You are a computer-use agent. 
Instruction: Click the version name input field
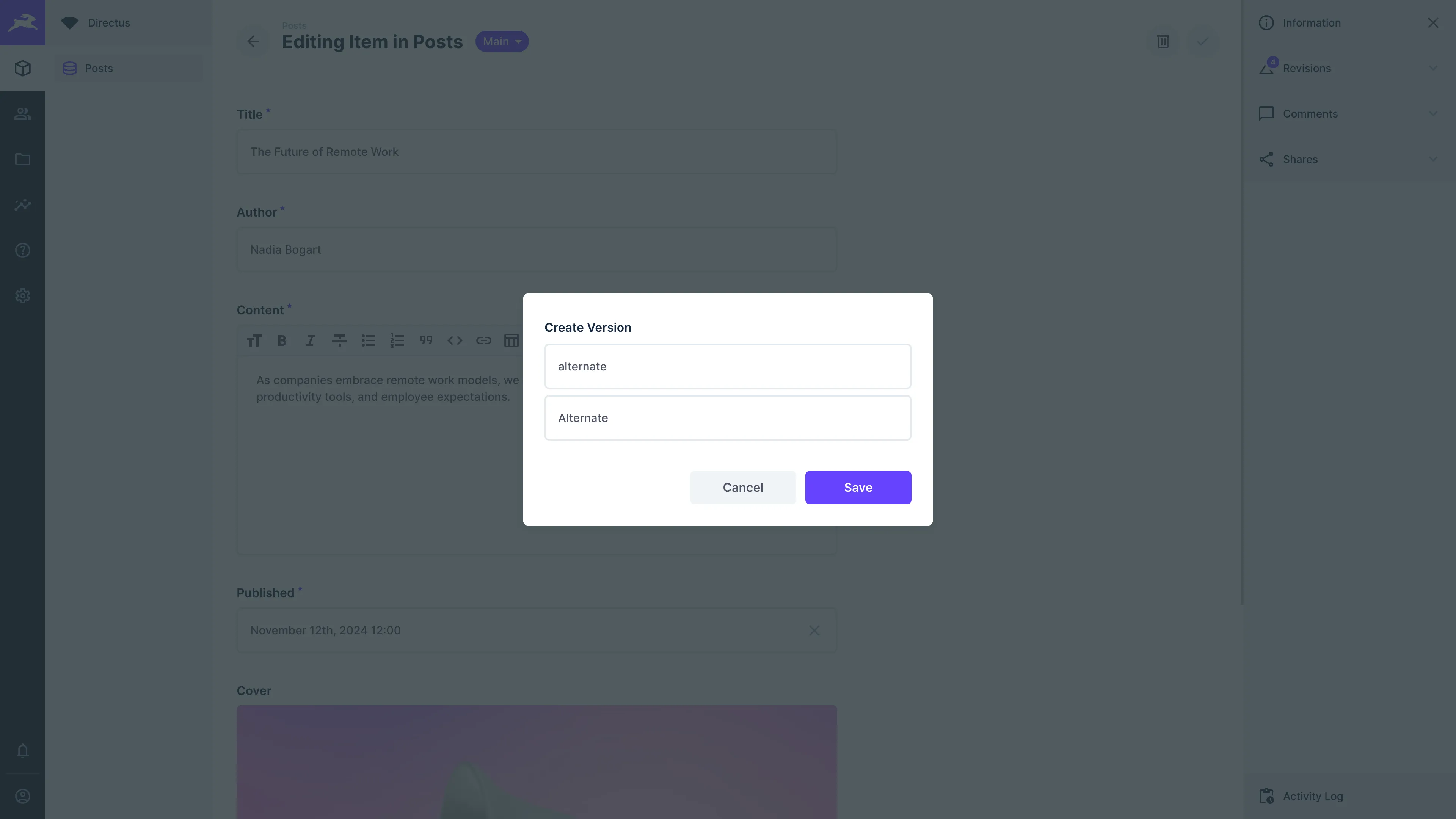(728, 417)
